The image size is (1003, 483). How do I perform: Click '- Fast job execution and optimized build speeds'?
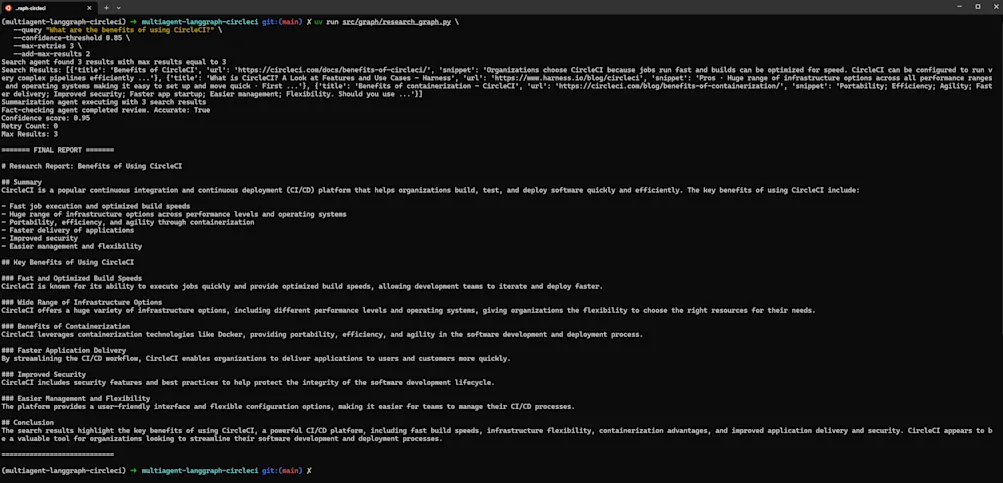(95, 206)
